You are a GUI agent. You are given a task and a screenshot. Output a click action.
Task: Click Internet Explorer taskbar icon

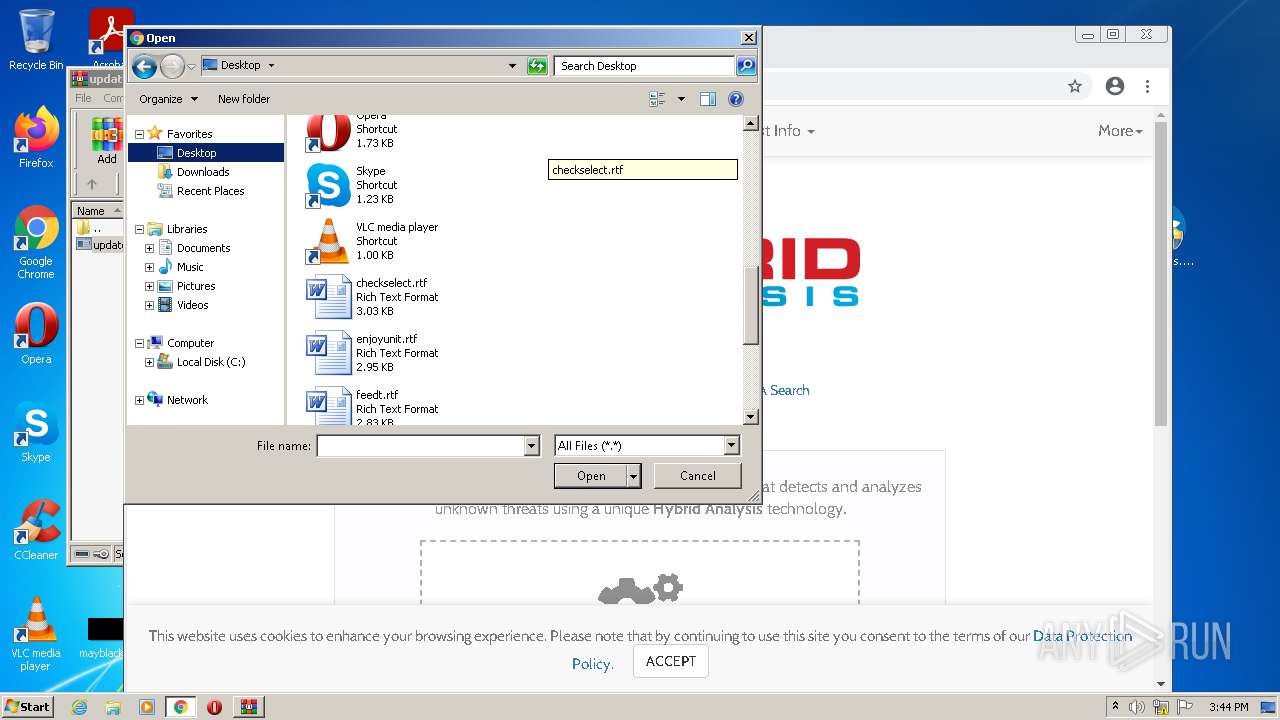coord(79,707)
